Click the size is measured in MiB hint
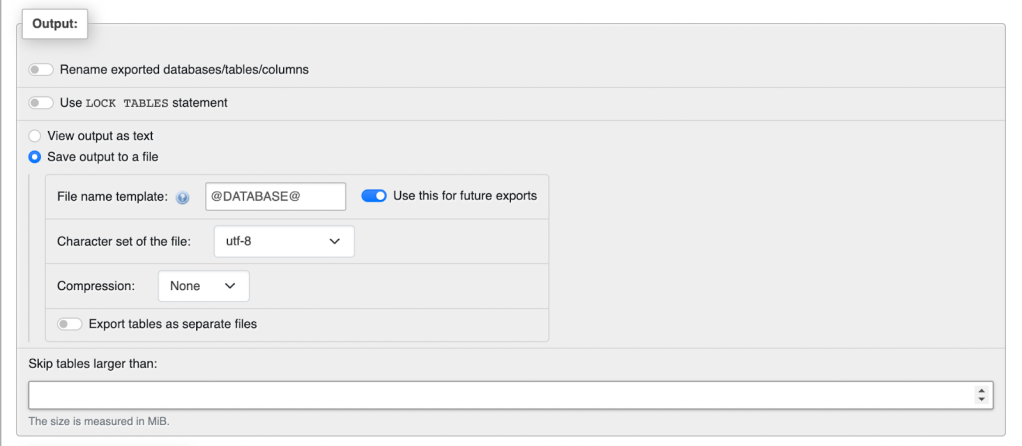Image resolution: width=1022 pixels, height=446 pixels. pyautogui.click(x=99, y=422)
